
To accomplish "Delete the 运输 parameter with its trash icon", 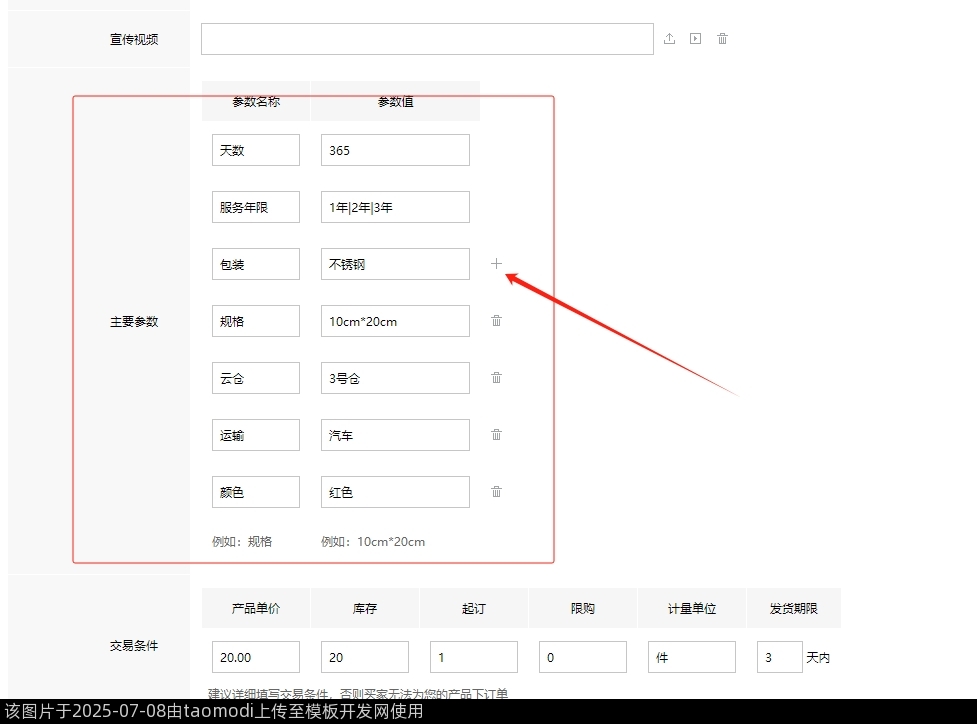I will coord(496,434).
